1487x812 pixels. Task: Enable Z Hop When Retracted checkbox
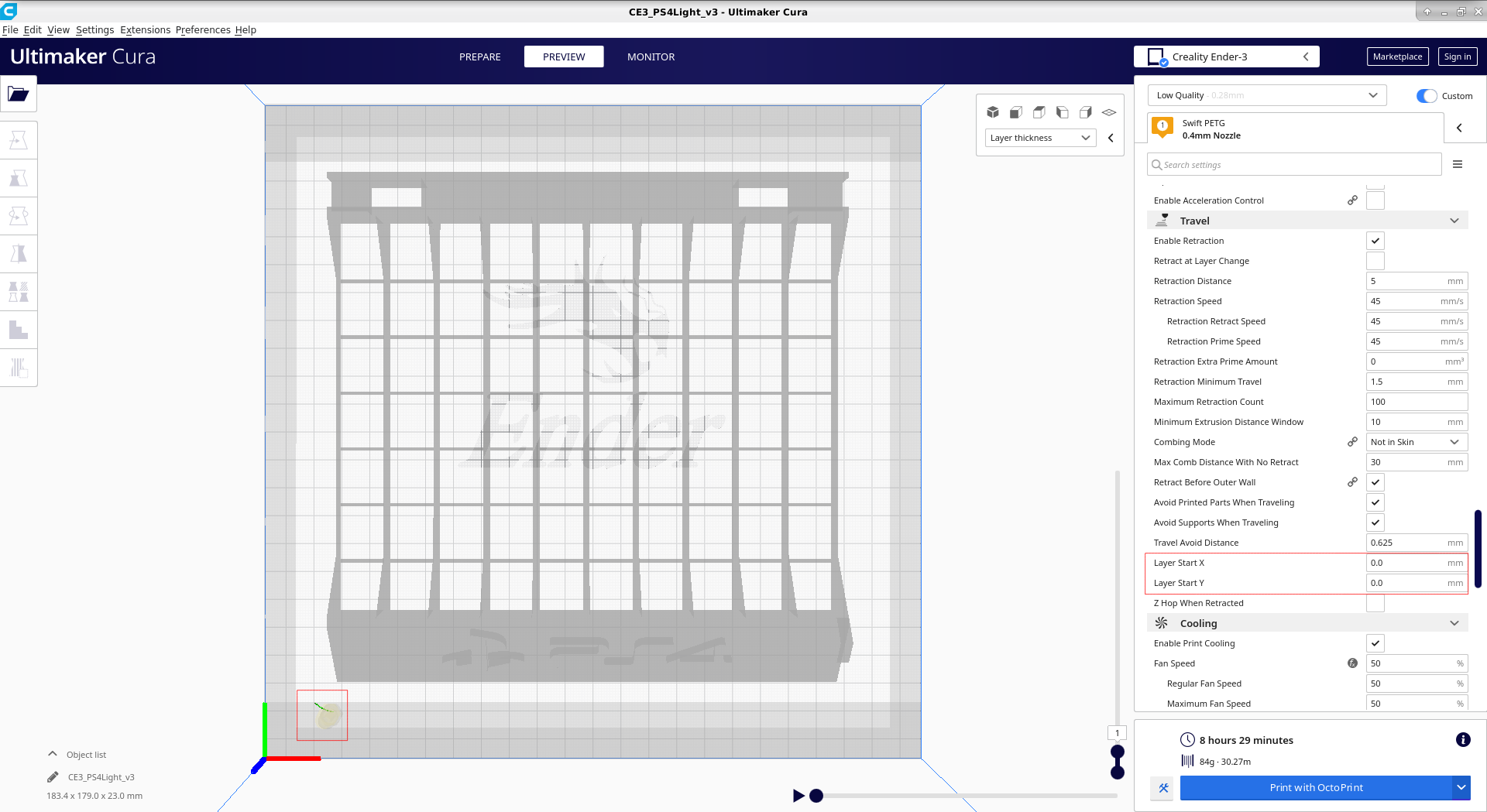[x=1375, y=603]
